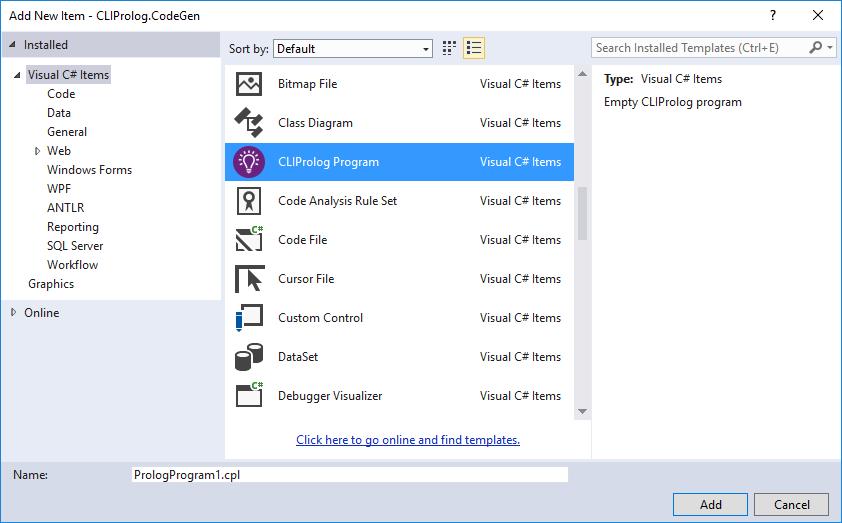The image size is (842, 523).
Task: Select the Code Analysis Rule Set label
Action: (337, 201)
